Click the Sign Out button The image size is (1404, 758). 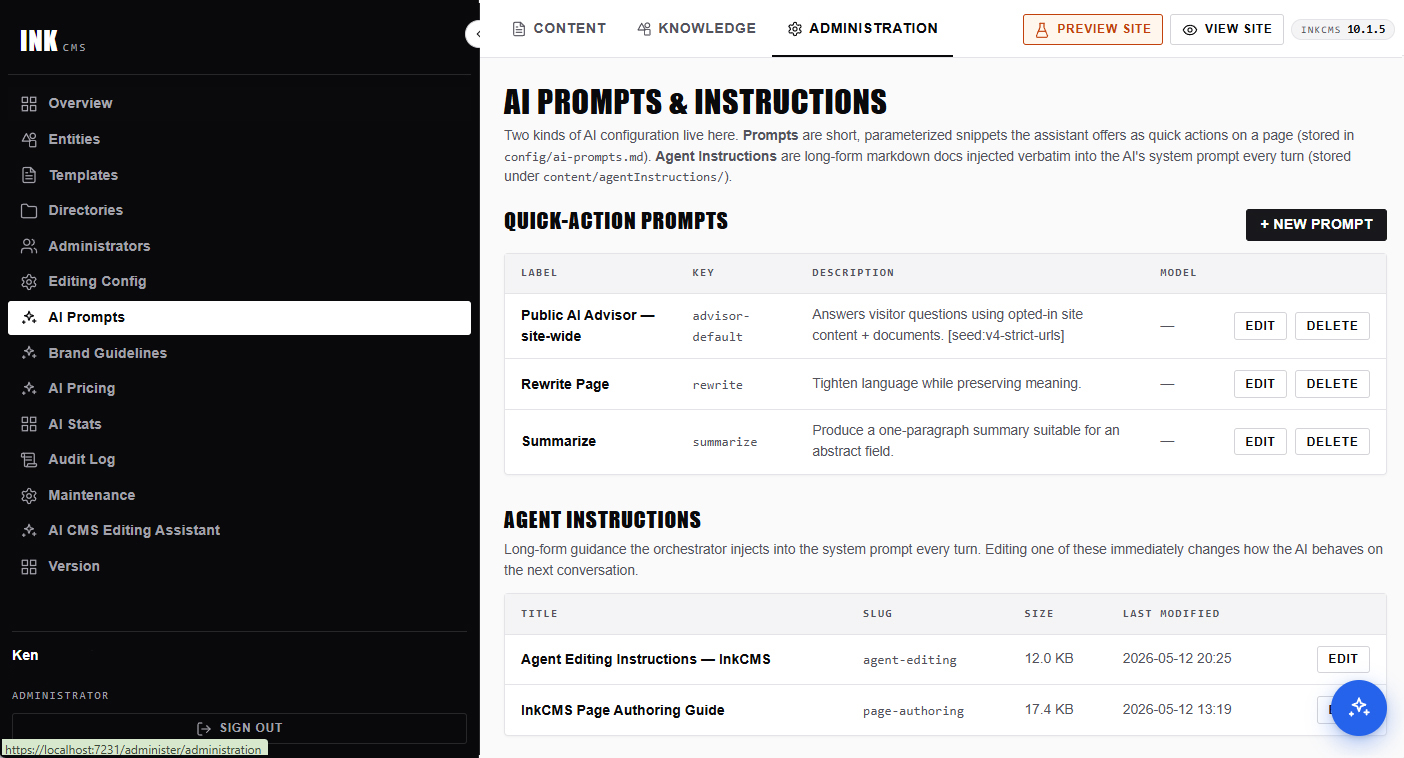click(239, 728)
